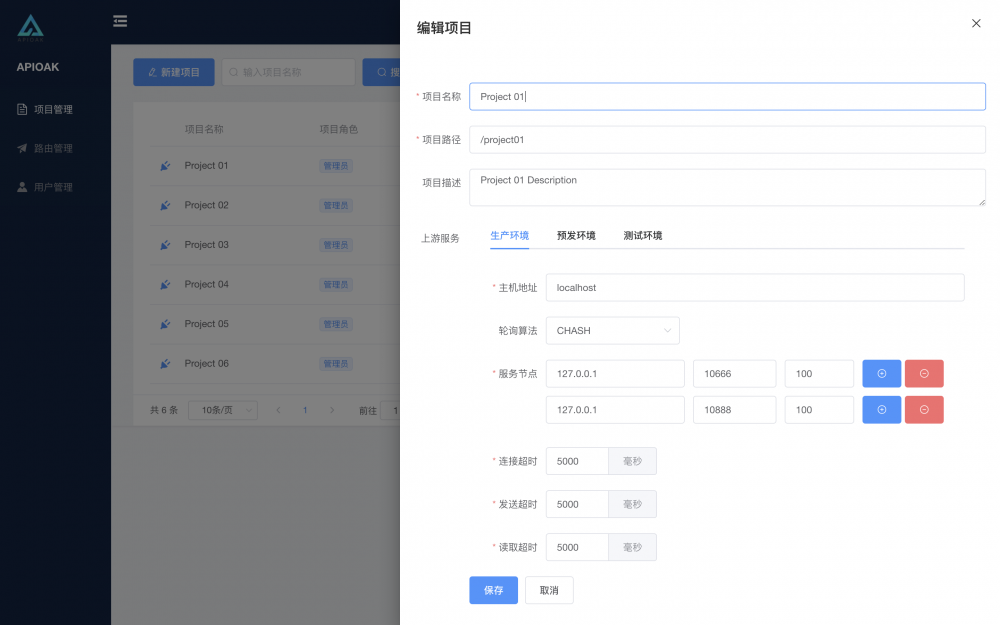The width and height of the screenshot is (1000, 625).
Task: Collapse the sidebar using the fold icon
Action: point(120,20)
